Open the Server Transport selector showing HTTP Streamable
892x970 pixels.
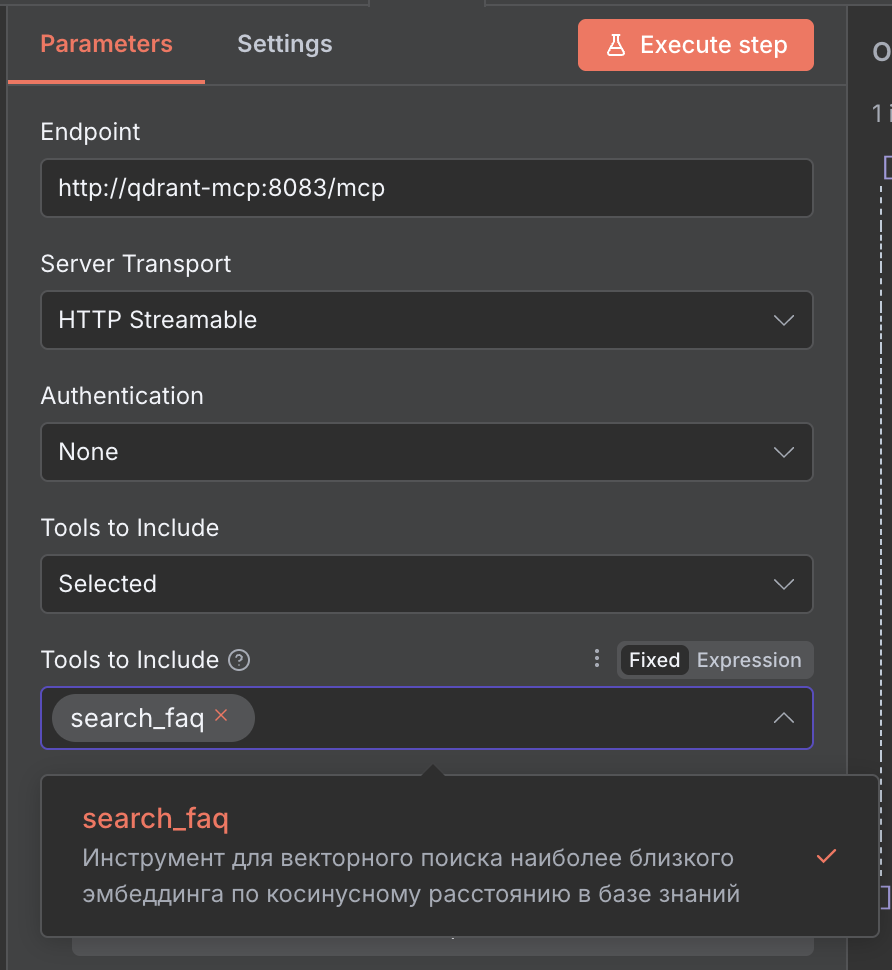pyautogui.click(x=427, y=319)
